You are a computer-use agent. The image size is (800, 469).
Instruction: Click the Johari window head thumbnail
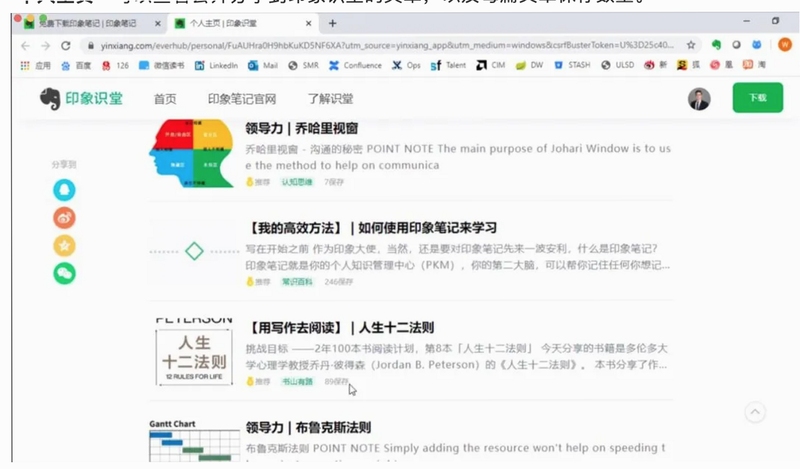191,154
